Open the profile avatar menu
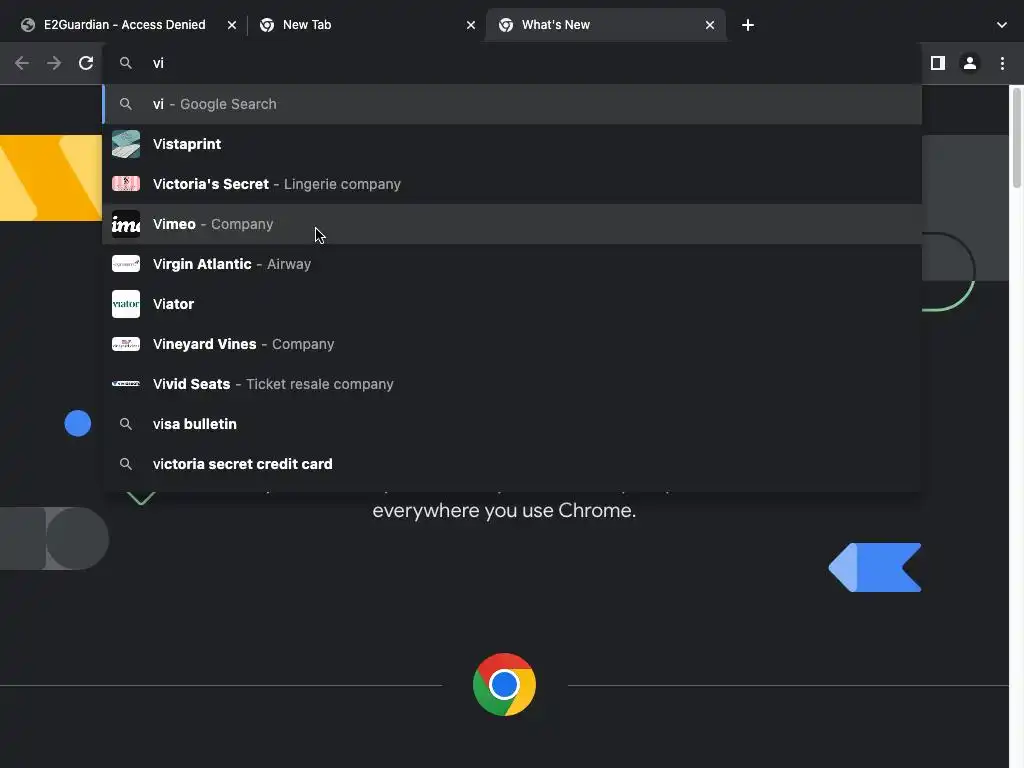The image size is (1024, 768). click(x=970, y=63)
